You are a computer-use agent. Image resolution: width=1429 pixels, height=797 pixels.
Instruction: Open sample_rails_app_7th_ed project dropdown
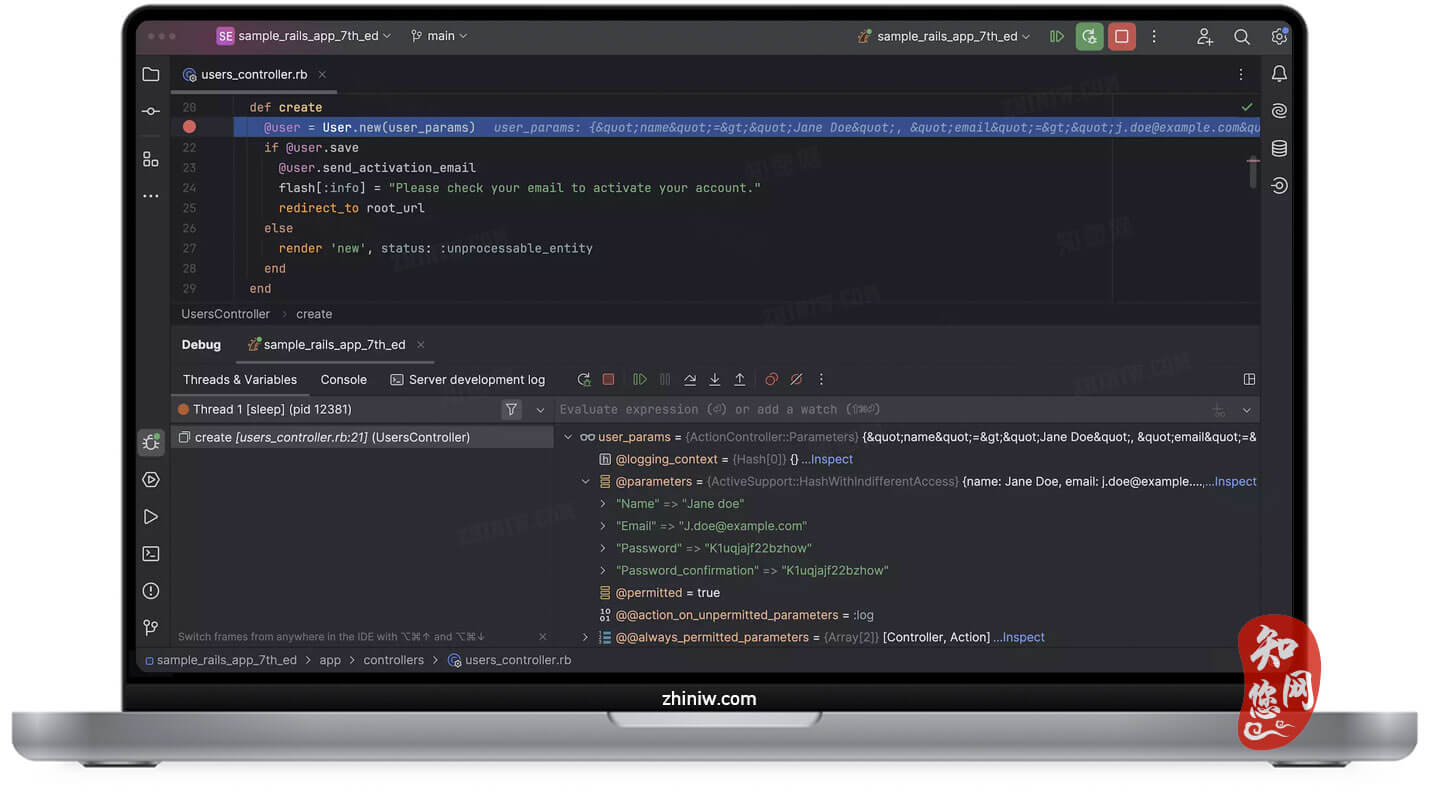coord(304,36)
